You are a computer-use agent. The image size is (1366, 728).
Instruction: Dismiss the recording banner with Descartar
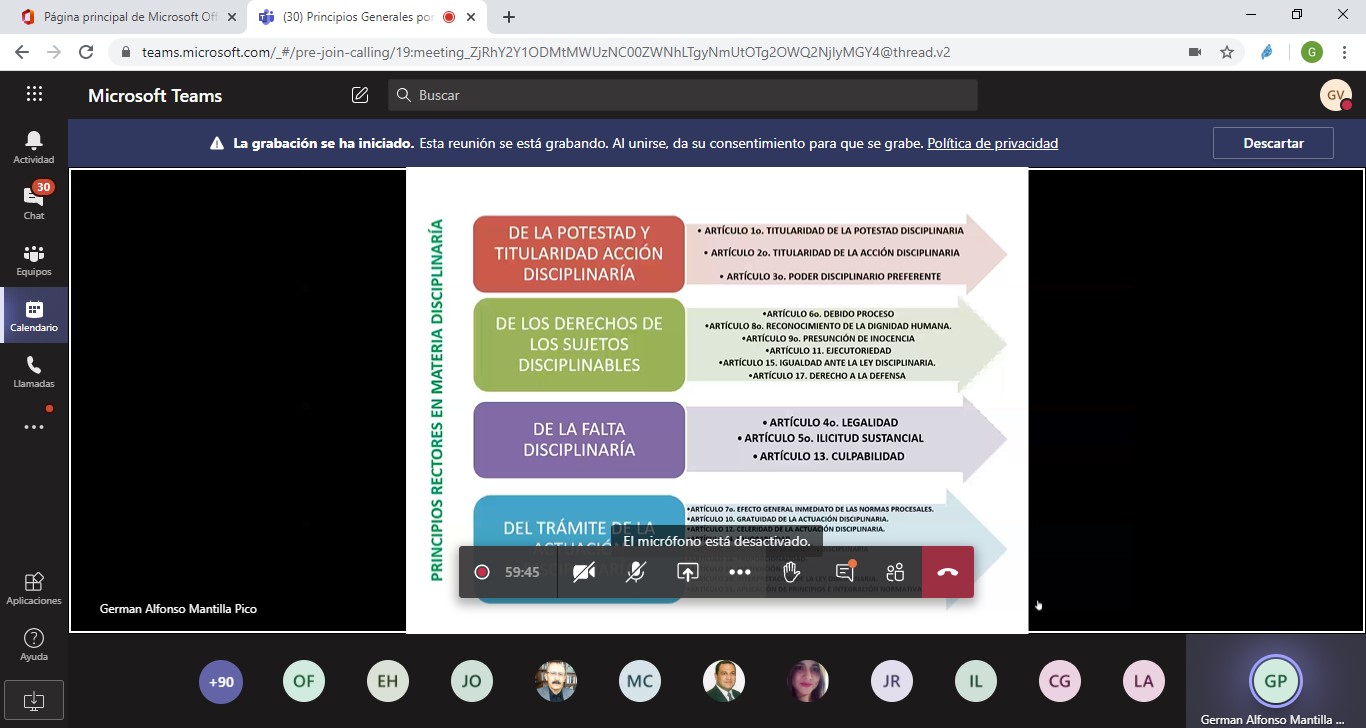pyautogui.click(x=1272, y=143)
